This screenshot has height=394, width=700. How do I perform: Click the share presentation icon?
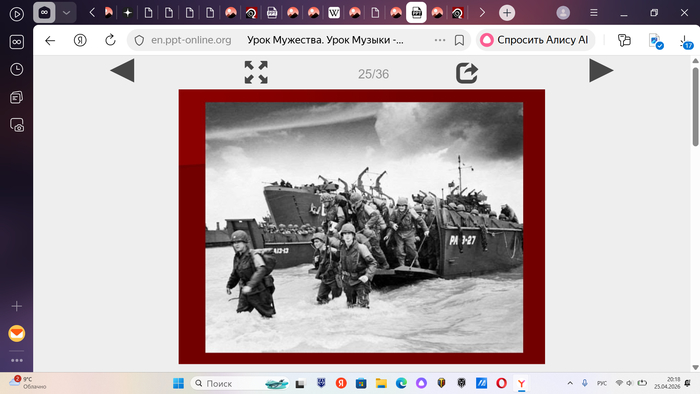pyautogui.click(x=467, y=73)
